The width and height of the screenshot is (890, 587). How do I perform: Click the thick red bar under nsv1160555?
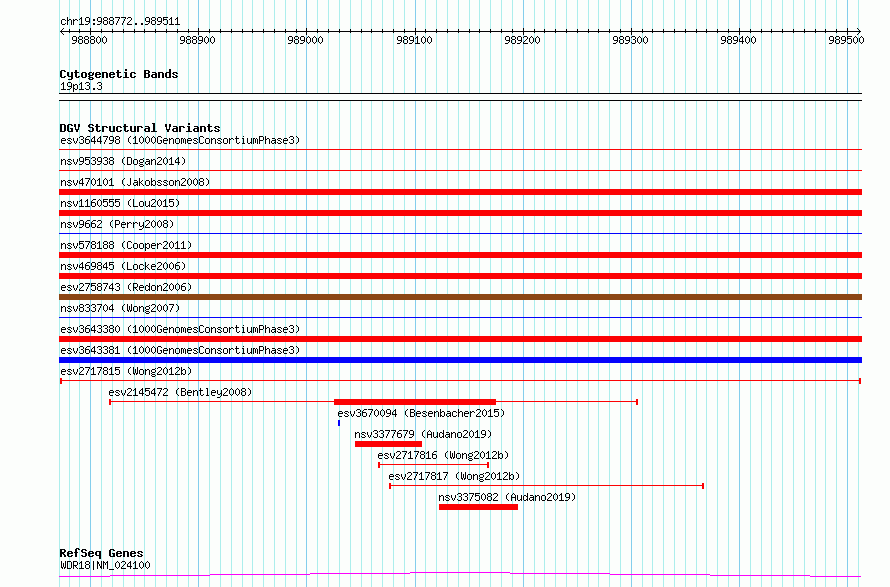460,213
